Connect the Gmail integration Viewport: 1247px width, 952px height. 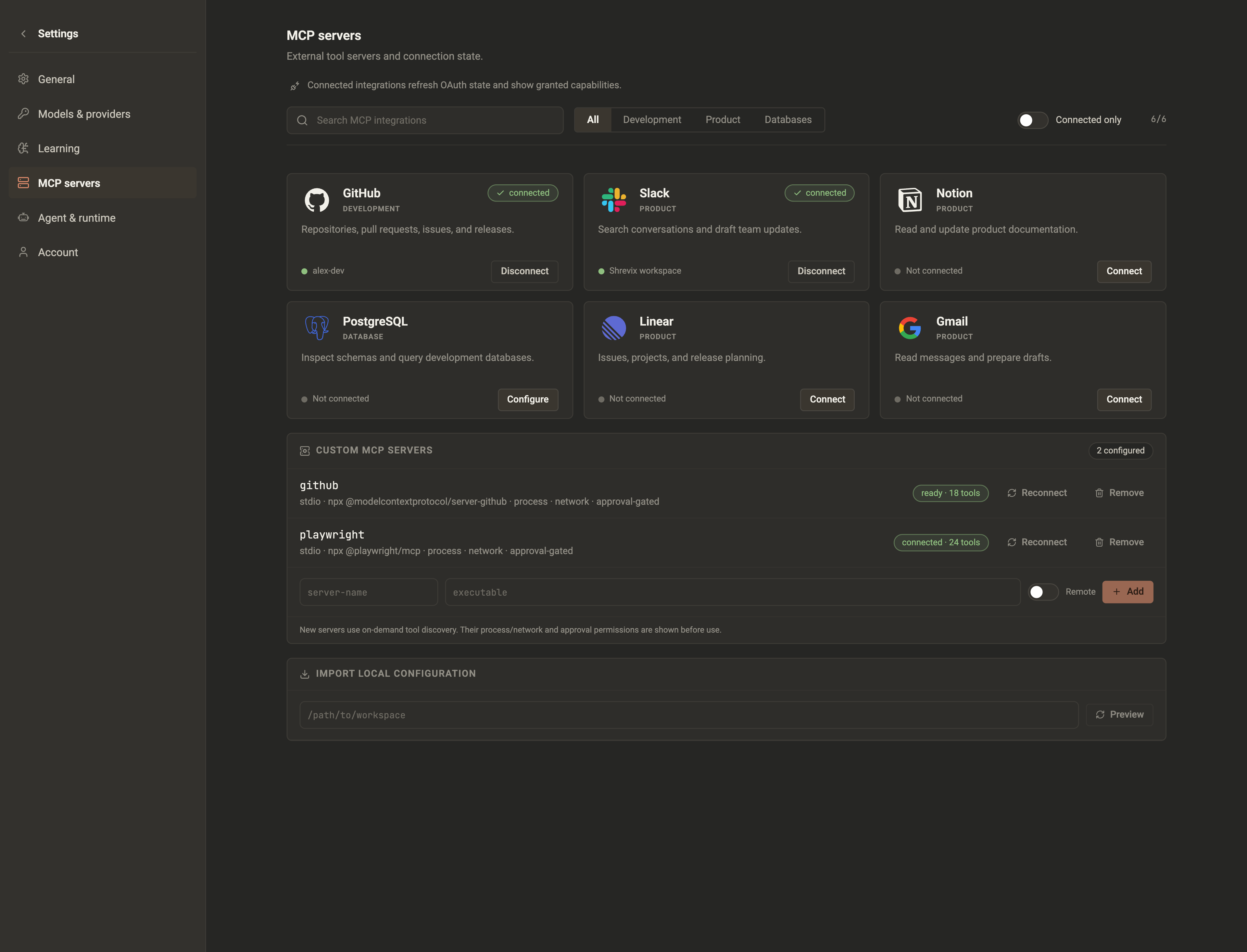click(x=1124, y=400)
